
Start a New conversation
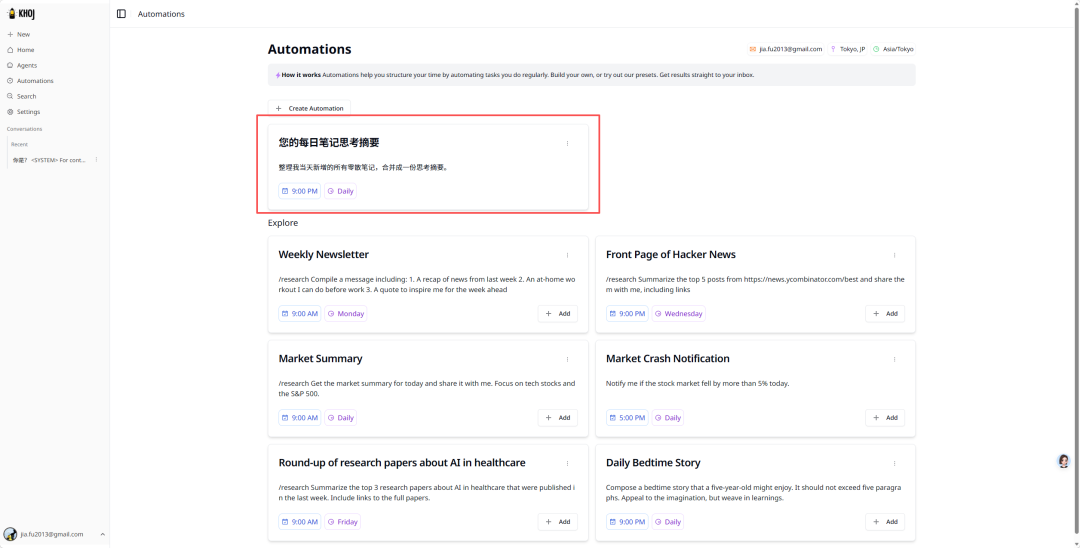pos(23,34)
